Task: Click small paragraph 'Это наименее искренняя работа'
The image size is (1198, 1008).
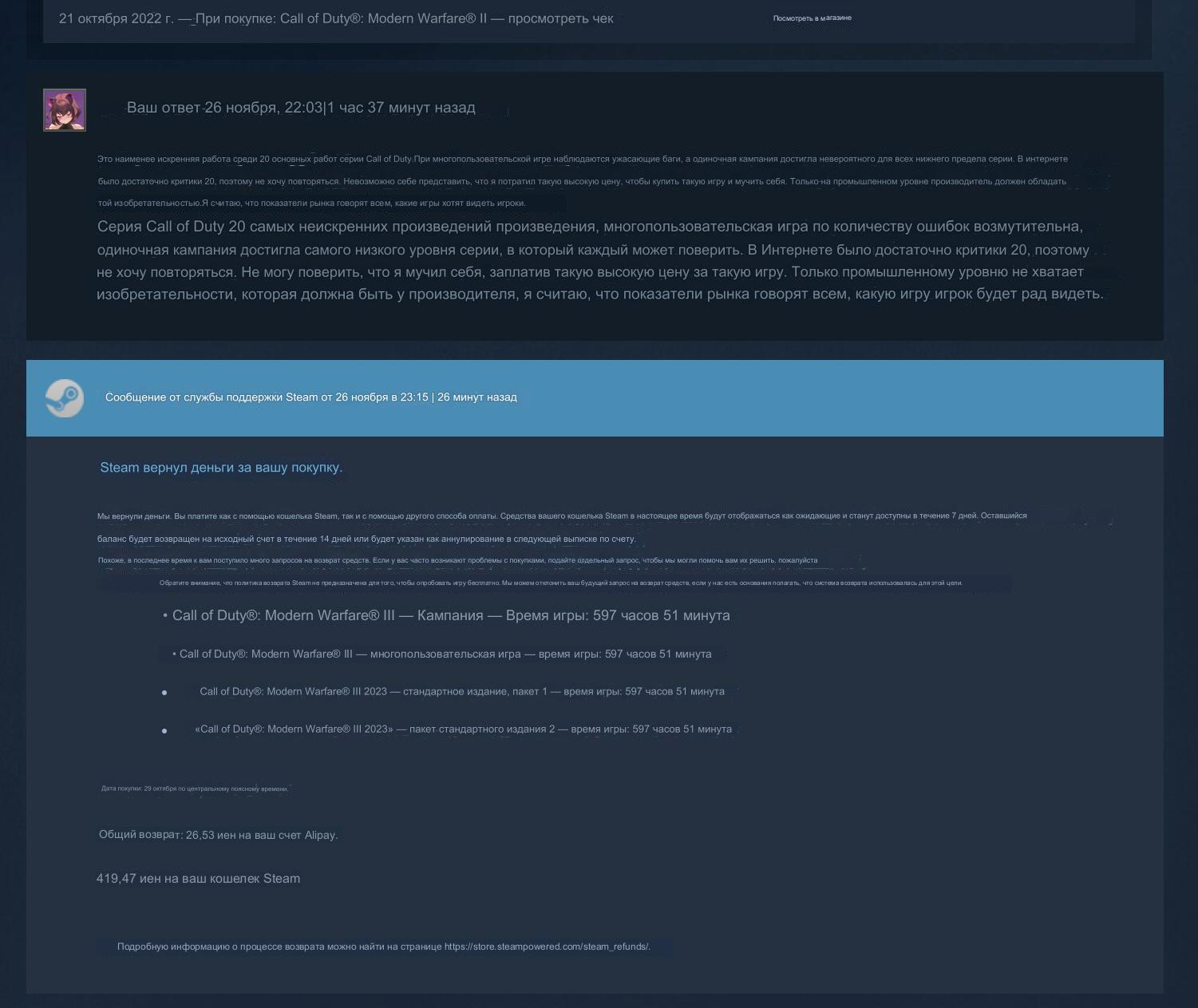Action: 583,180
